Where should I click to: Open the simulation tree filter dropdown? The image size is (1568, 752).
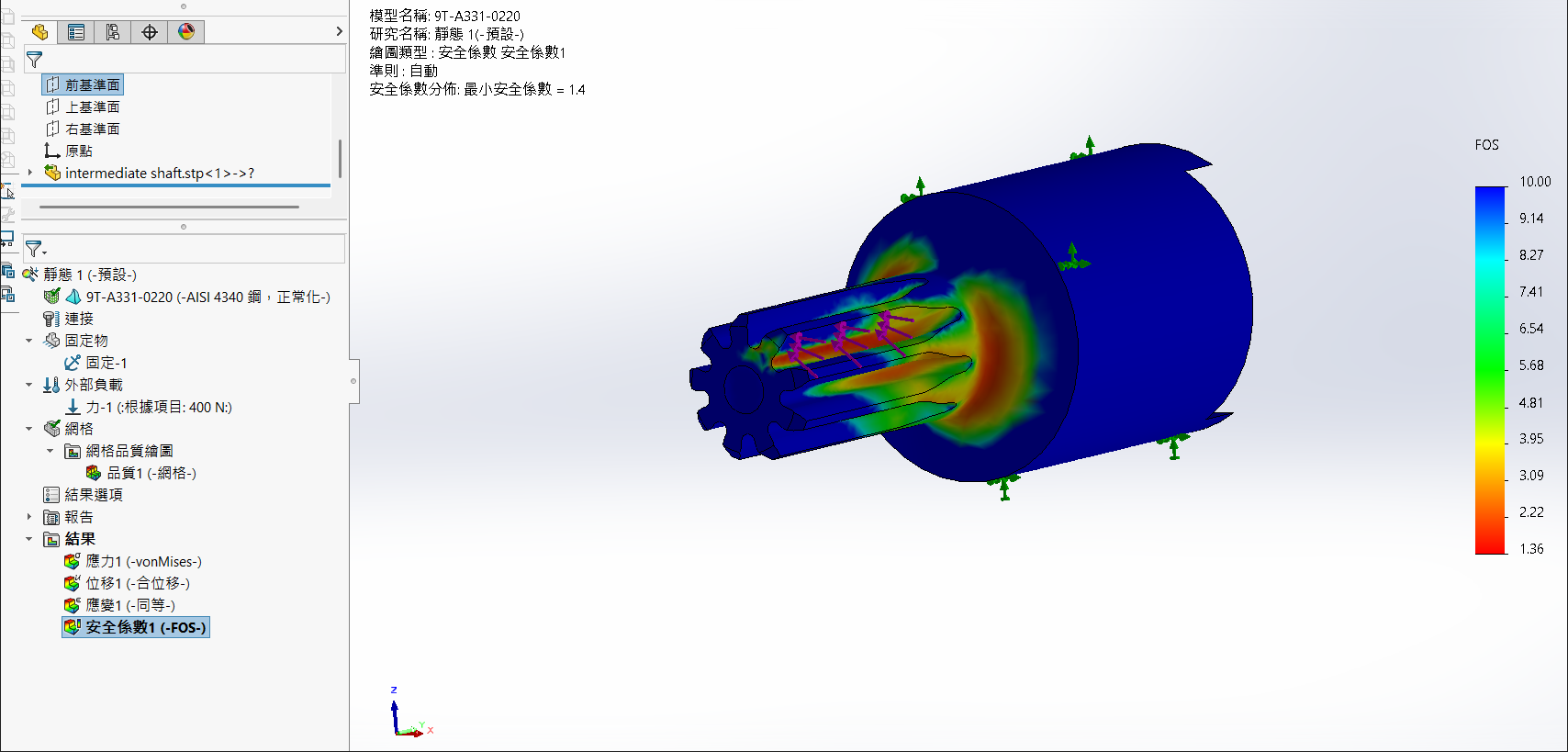tap(37, 249)
